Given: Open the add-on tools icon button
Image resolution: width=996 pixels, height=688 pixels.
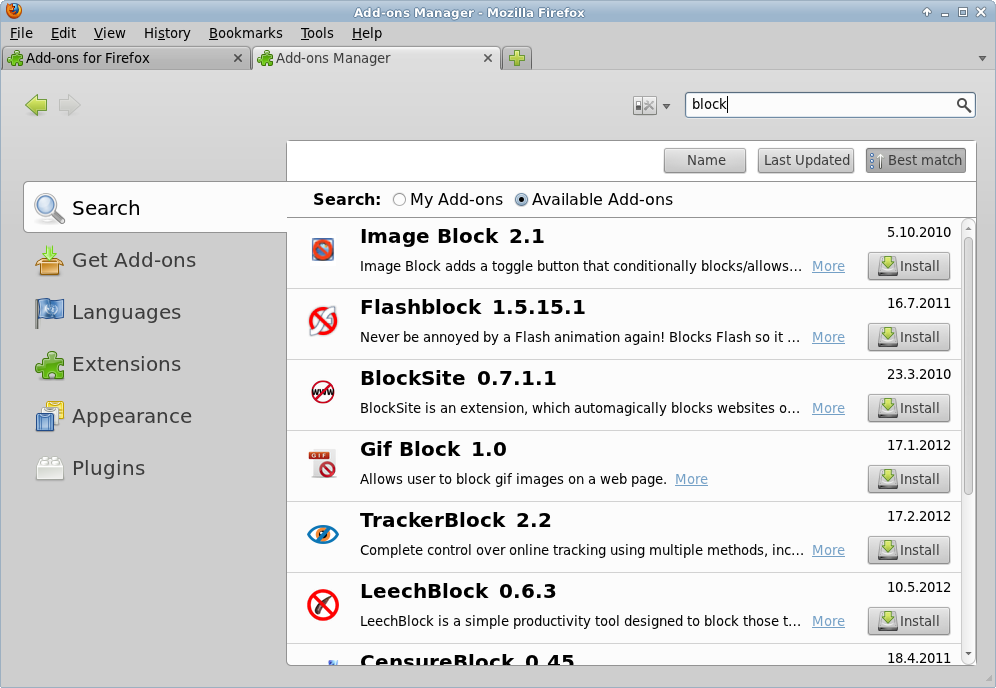Looking at the screenshot, I should [x=644, y=105].
